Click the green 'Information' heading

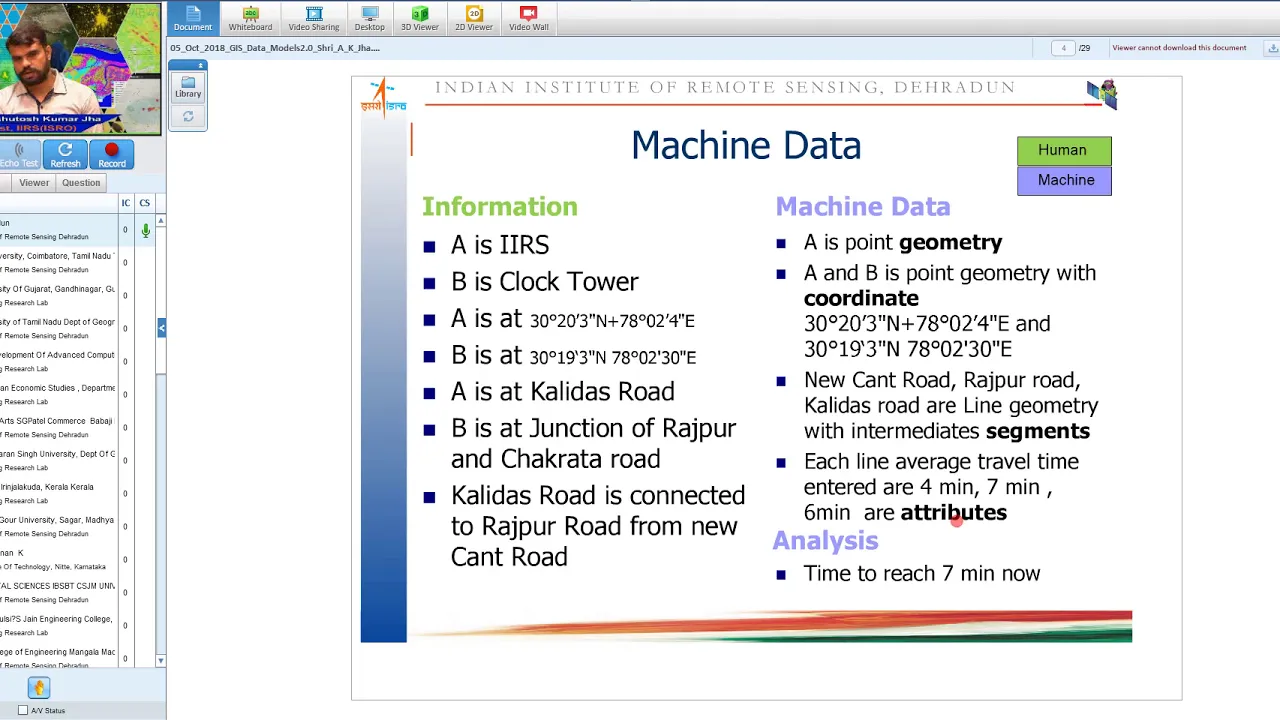tap(499, 207)
